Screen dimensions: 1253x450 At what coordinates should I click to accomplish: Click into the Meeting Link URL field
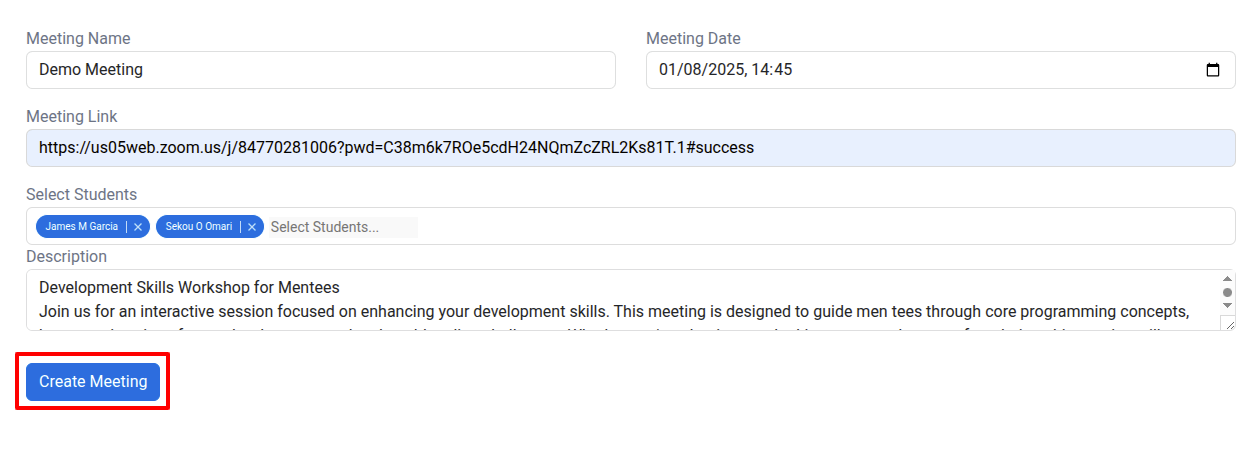(x=631, y=148)
